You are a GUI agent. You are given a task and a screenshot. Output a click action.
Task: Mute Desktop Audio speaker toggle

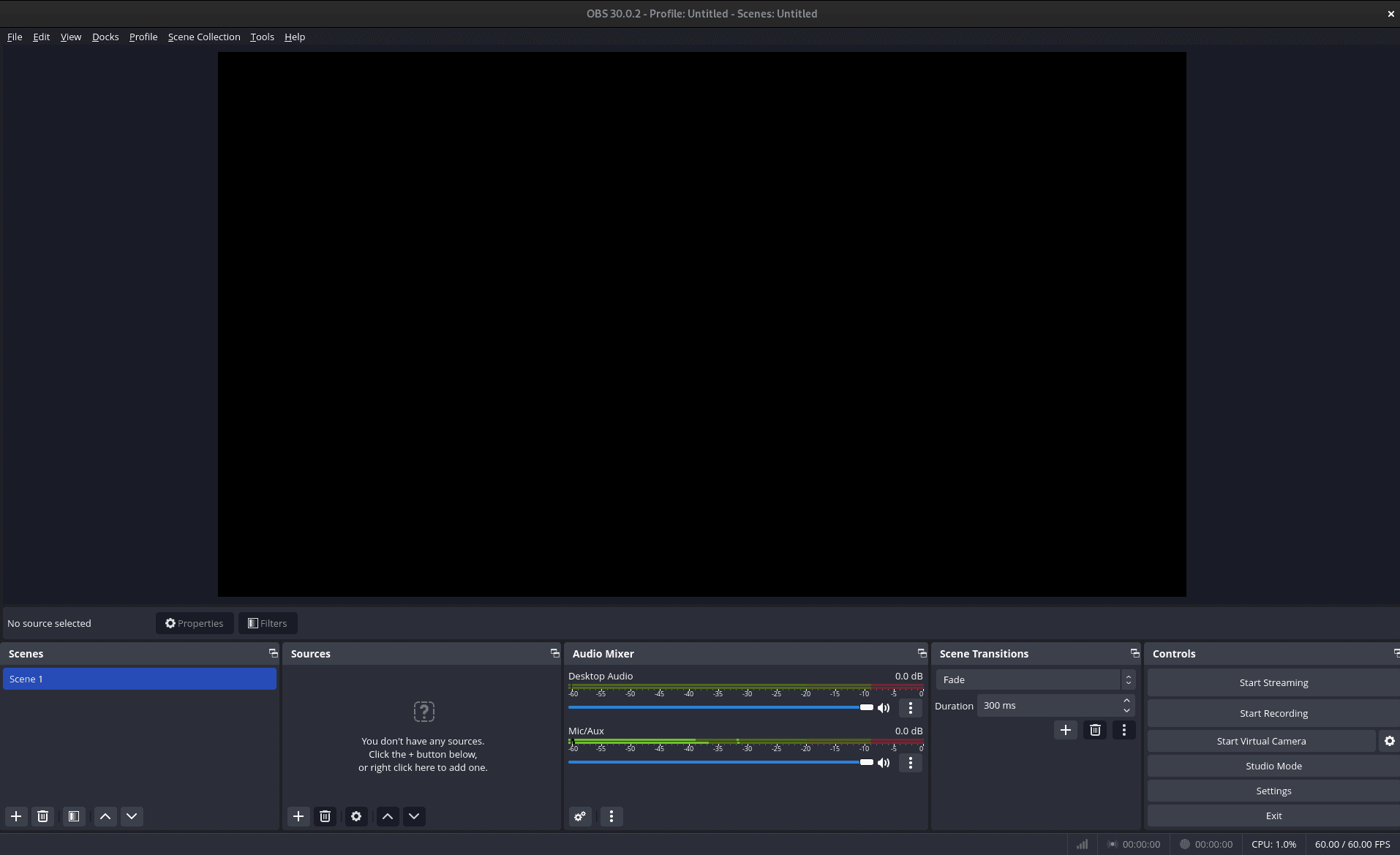pos(884,708)
